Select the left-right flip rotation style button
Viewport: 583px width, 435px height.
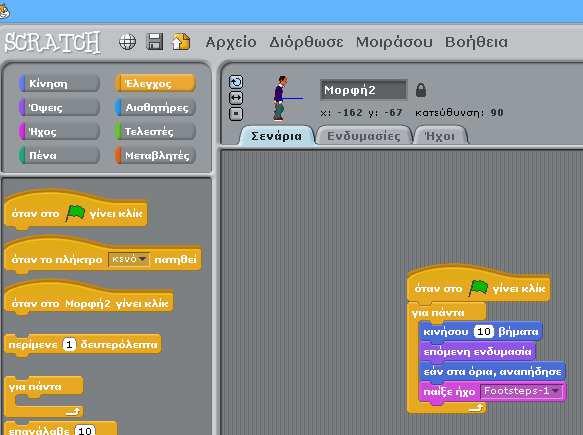click(x=236, y=98)
